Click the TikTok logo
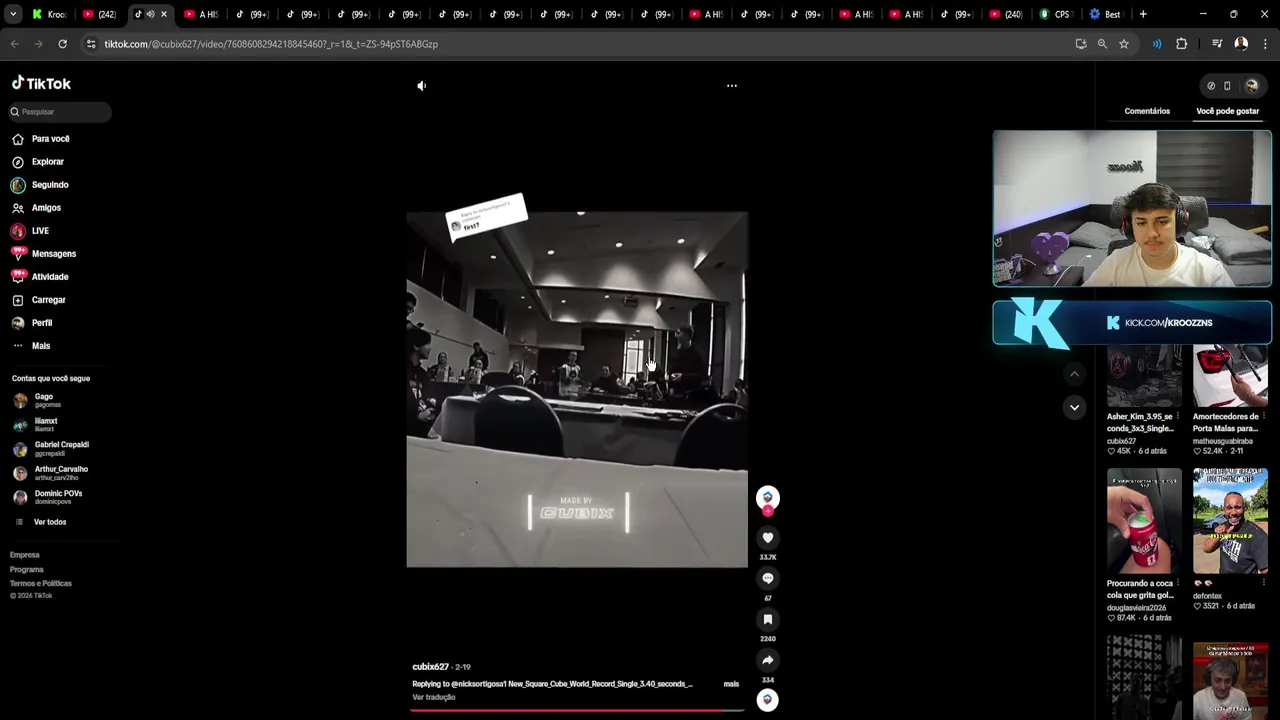Screen dimensions: 1280x720 tap(41, 84)
